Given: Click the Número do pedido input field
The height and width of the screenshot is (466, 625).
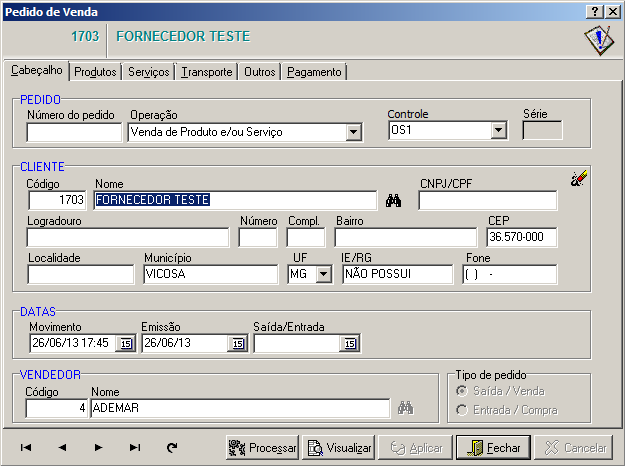Looking at the screenshot, I should 74,131.
